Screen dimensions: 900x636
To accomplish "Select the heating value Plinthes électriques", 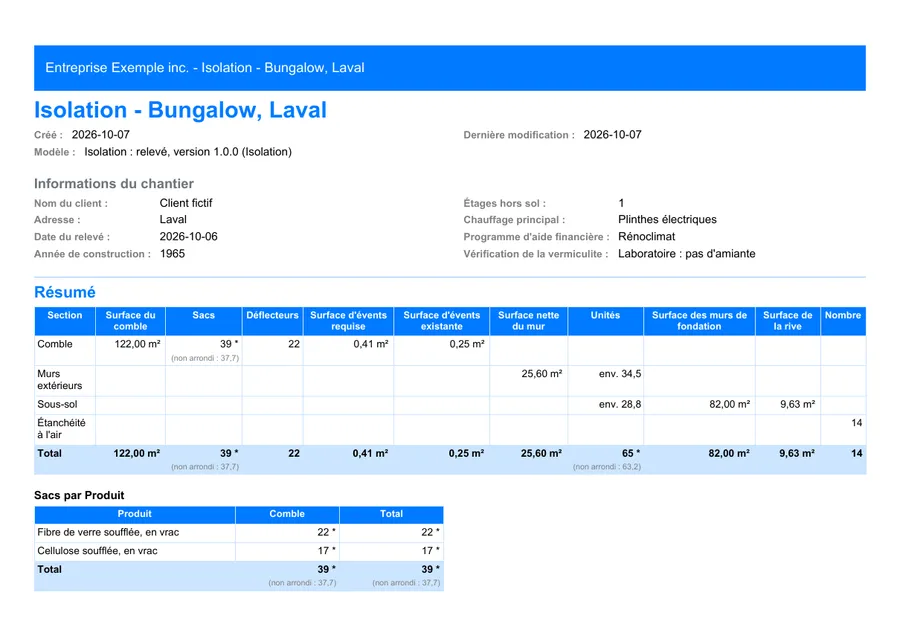I will [x=667, y=220].
